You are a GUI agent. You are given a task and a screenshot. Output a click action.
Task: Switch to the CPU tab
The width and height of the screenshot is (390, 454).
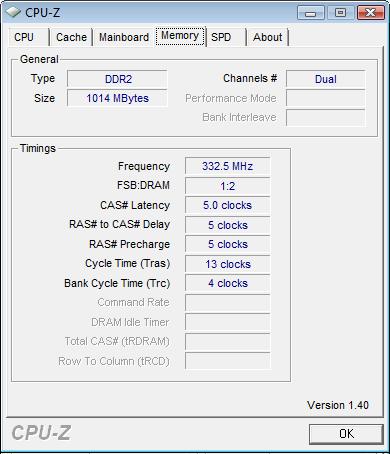29,37
